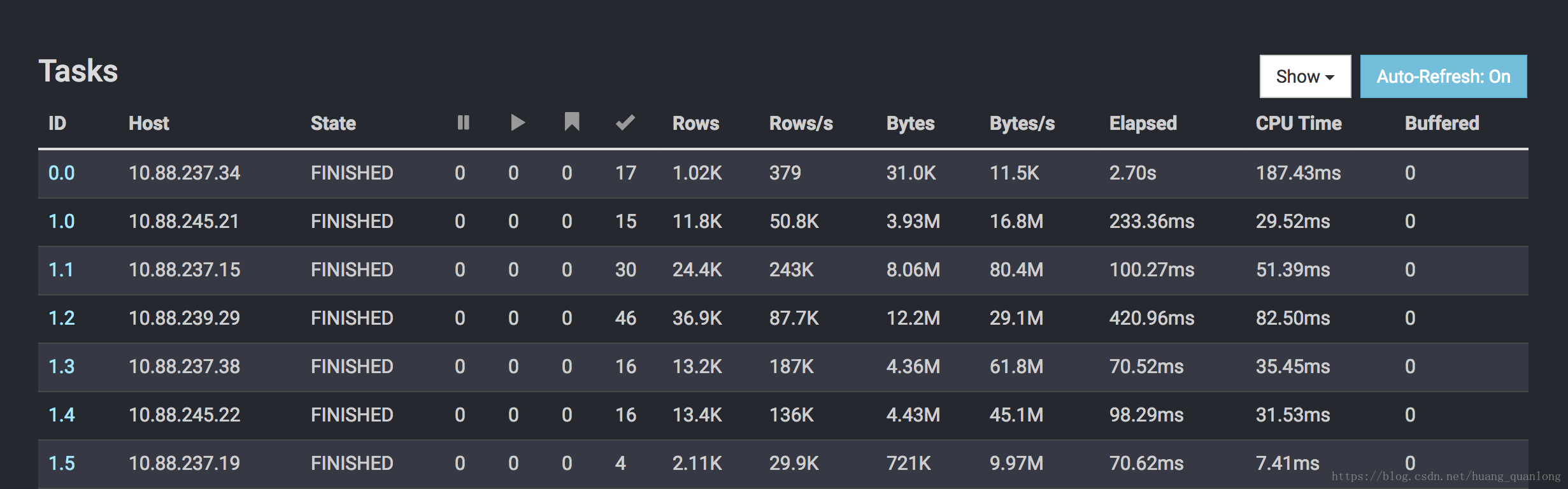The width and height of the screenshot is (1568, 489).
Task: Click completed splits count 30
Action: pyautogui.click(x=625, y=270)
